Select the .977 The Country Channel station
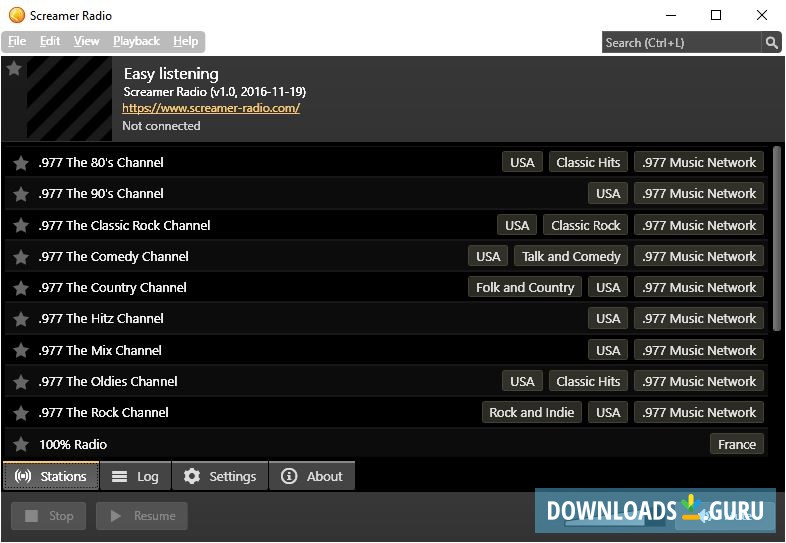The height and width of the screenshot is (543, 786). [x=386, y=287]
